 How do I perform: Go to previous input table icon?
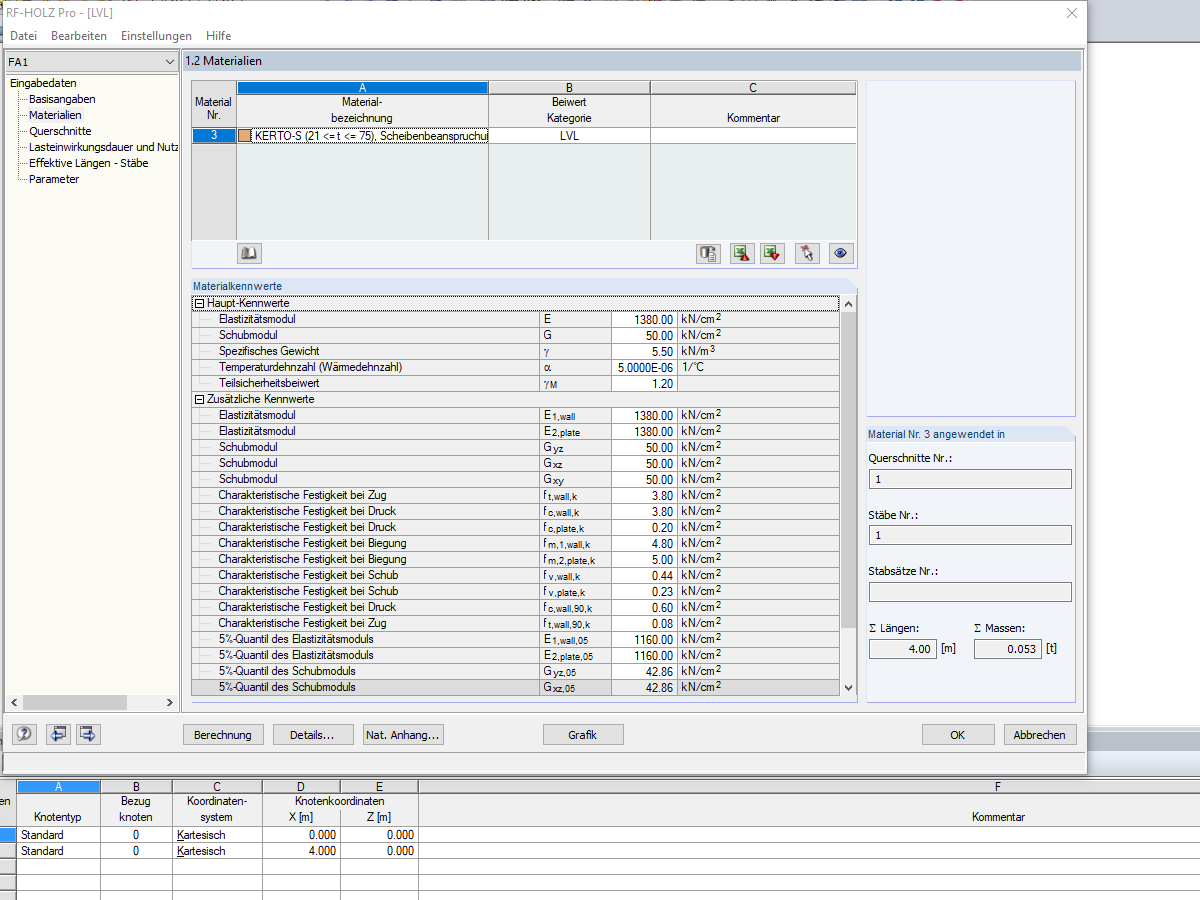(58, 734)
